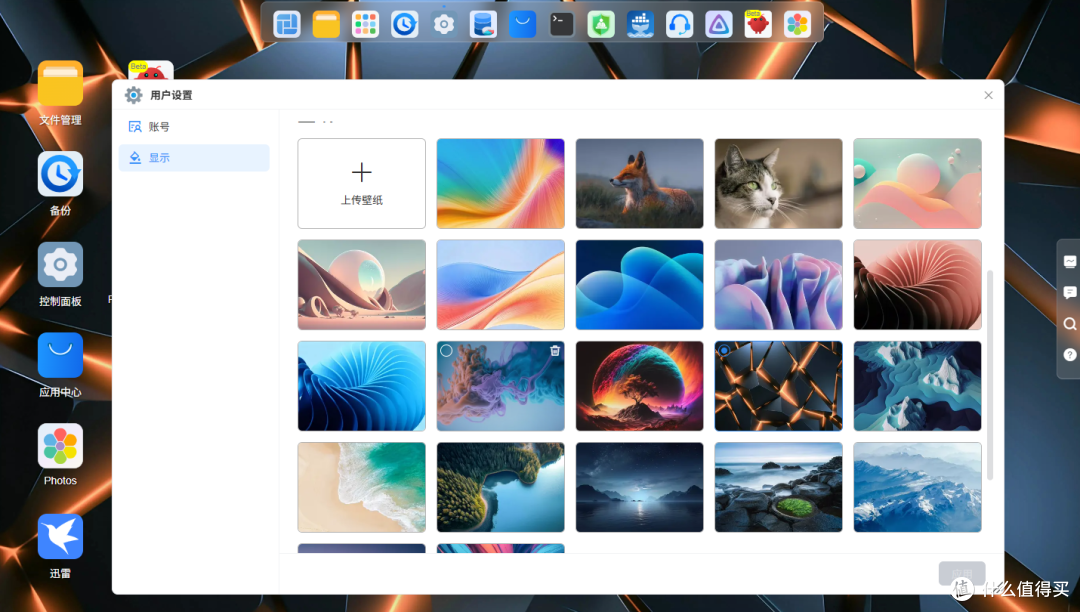
Task: Switch to 账号 tab in sidebar
Action: point(194,127)
